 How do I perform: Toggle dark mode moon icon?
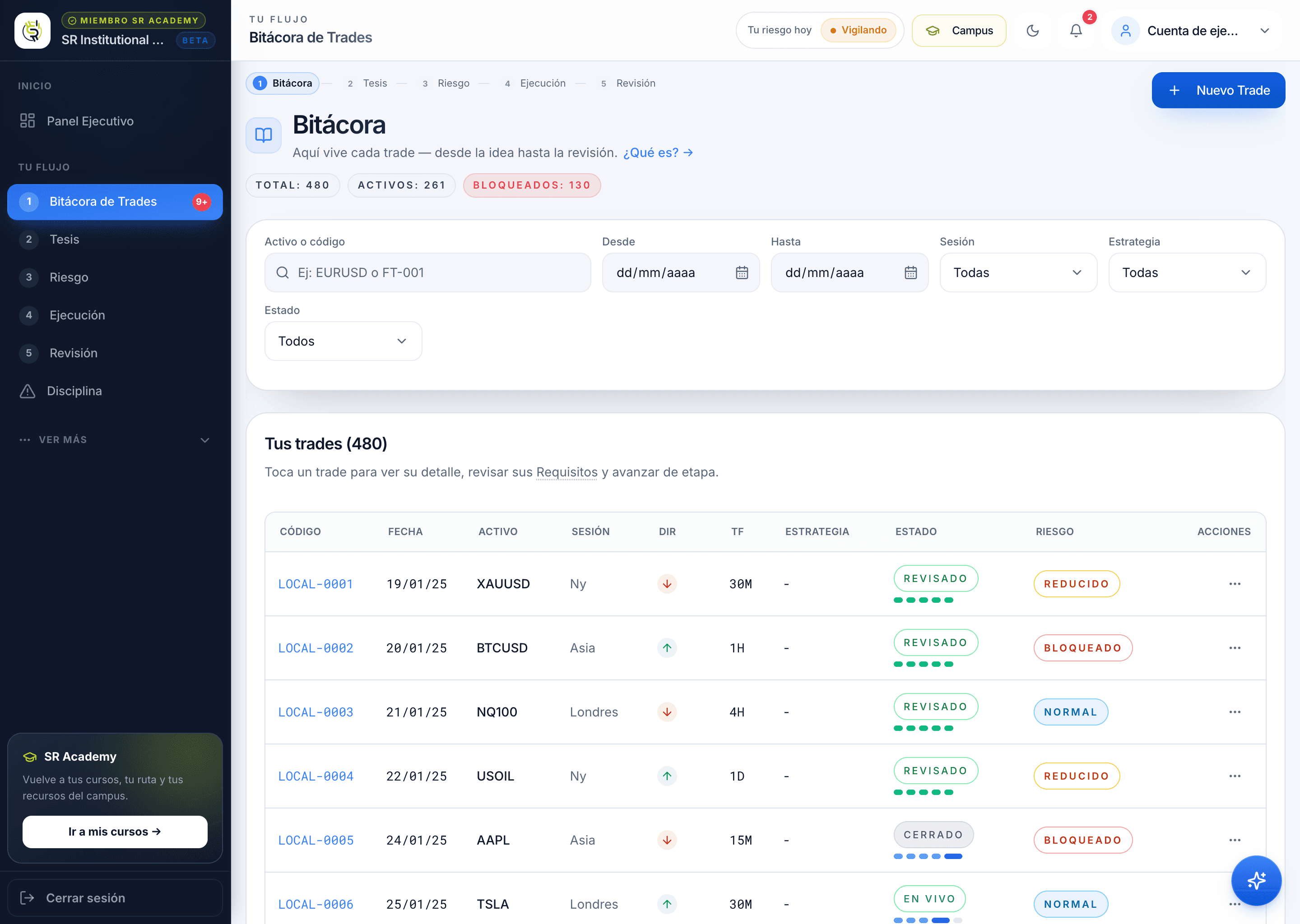click(x=1032, y=31)
